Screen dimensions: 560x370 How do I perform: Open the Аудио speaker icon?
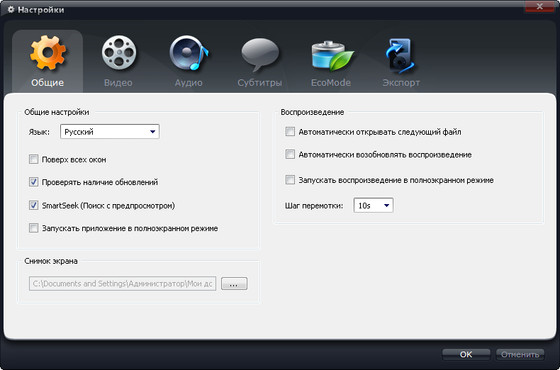point(189,53)
